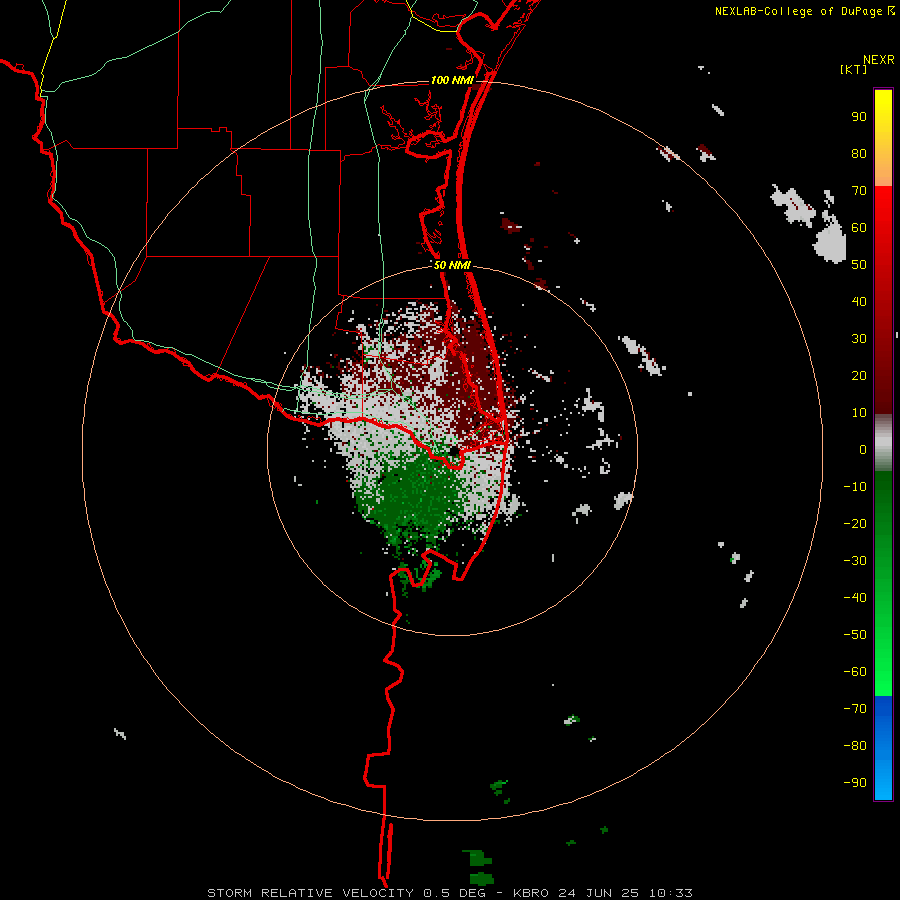Viewport: 900px width, 900px height.
Task: Click the 70 knot scale value
Action: pos(859,191)
